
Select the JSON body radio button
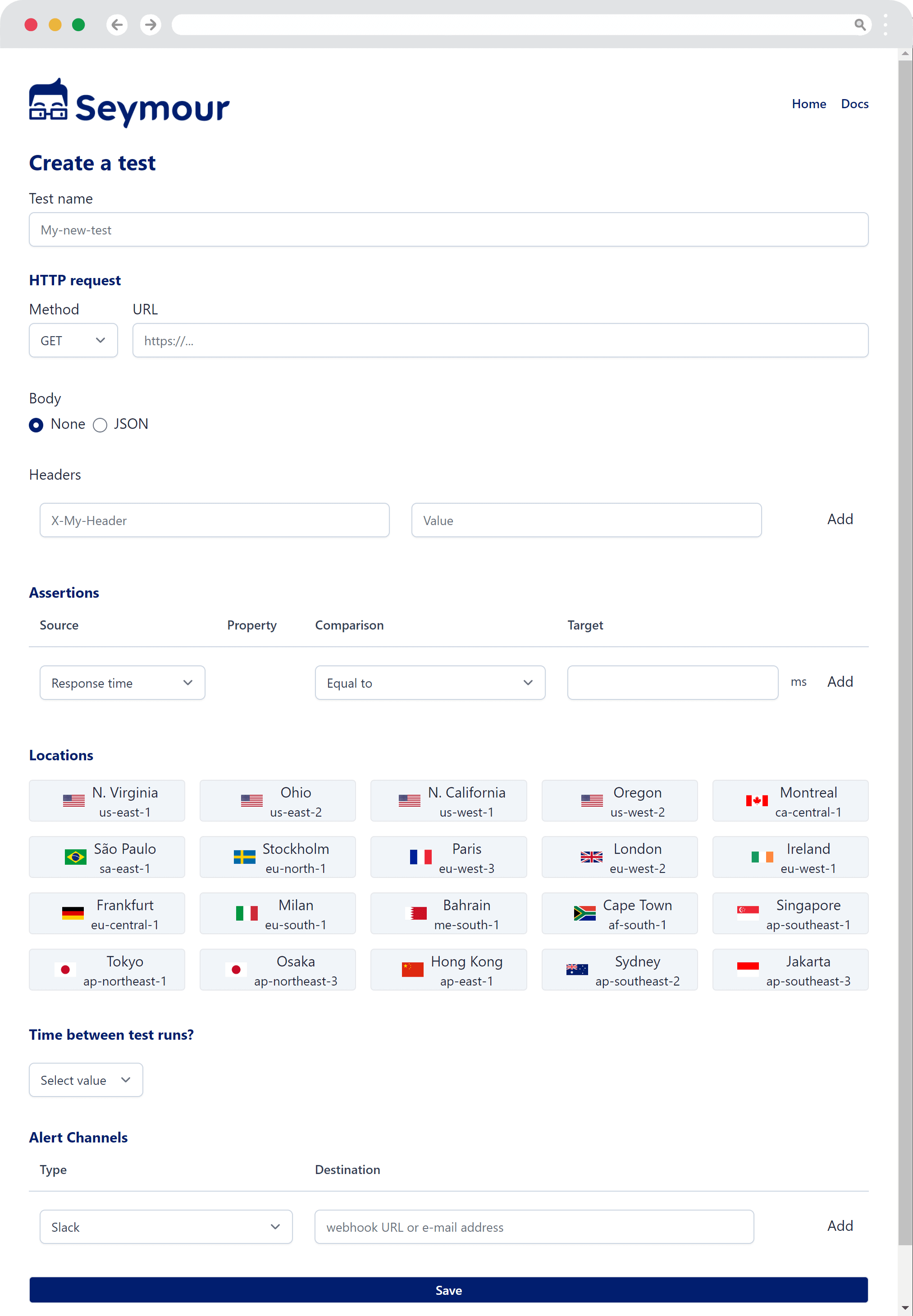coord(100,425)
